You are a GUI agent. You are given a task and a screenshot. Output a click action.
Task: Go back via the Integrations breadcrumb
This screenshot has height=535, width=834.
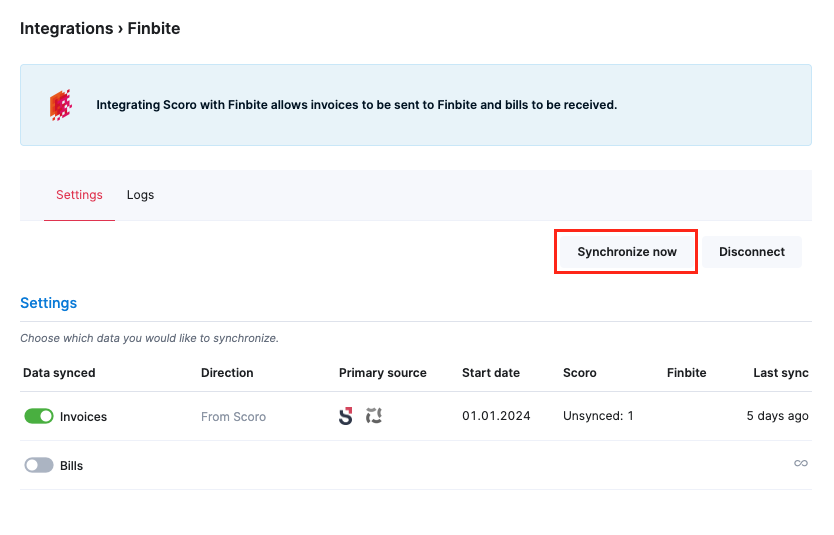click(x=66, y=28)
